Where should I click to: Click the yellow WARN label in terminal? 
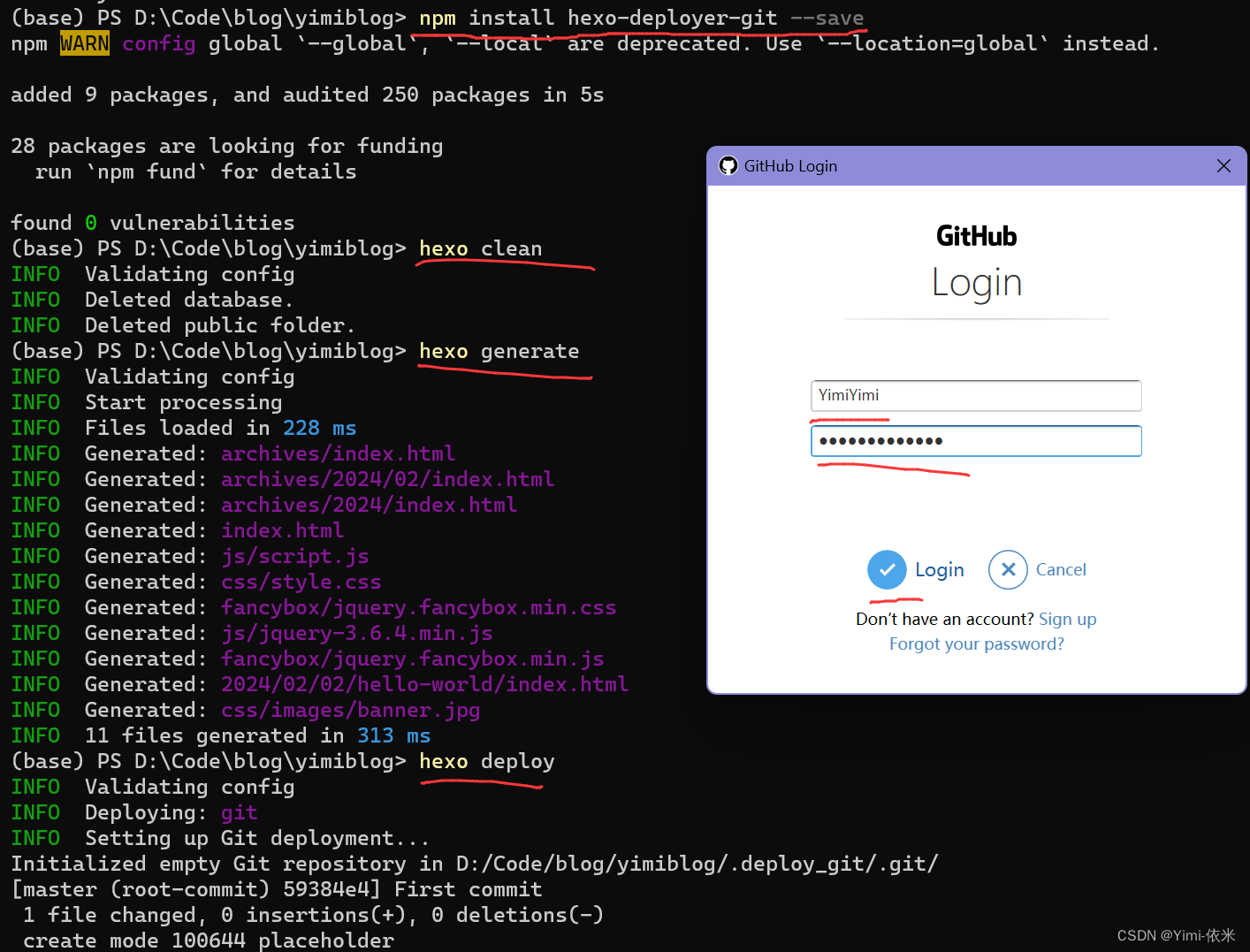tap(85, 43)
